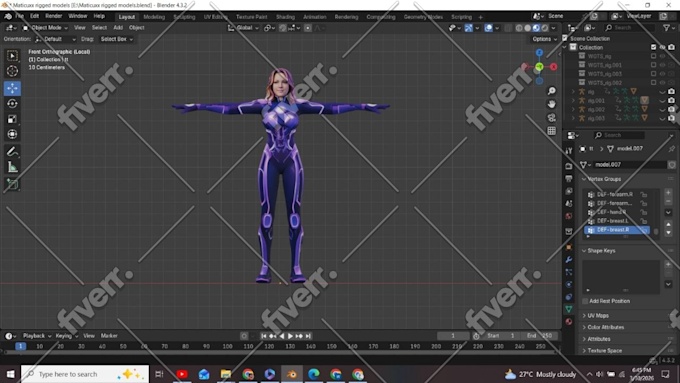This screenshot has width=680, height=383.
Task: Switch to the Modeling workspace tab
Action: (x=154, y=17)
